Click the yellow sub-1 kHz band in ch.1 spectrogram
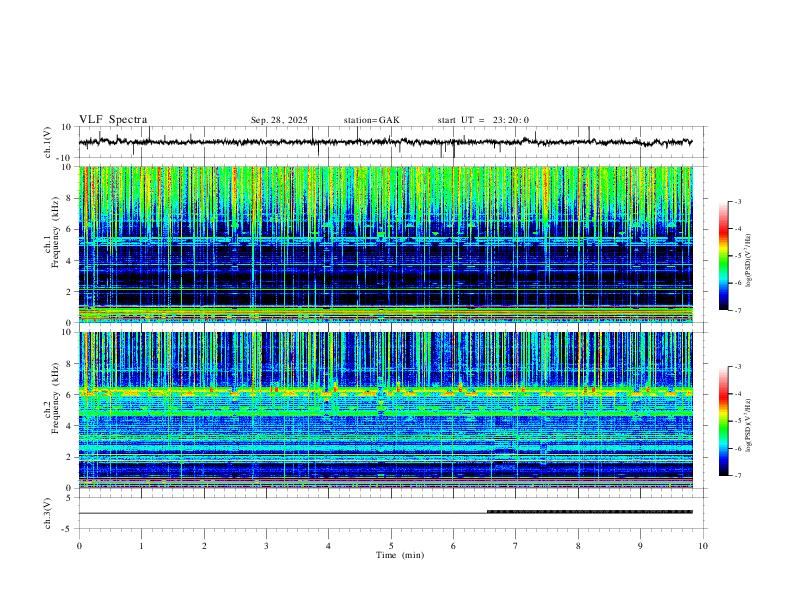The image size is (792, 612). tap(385, 313)
